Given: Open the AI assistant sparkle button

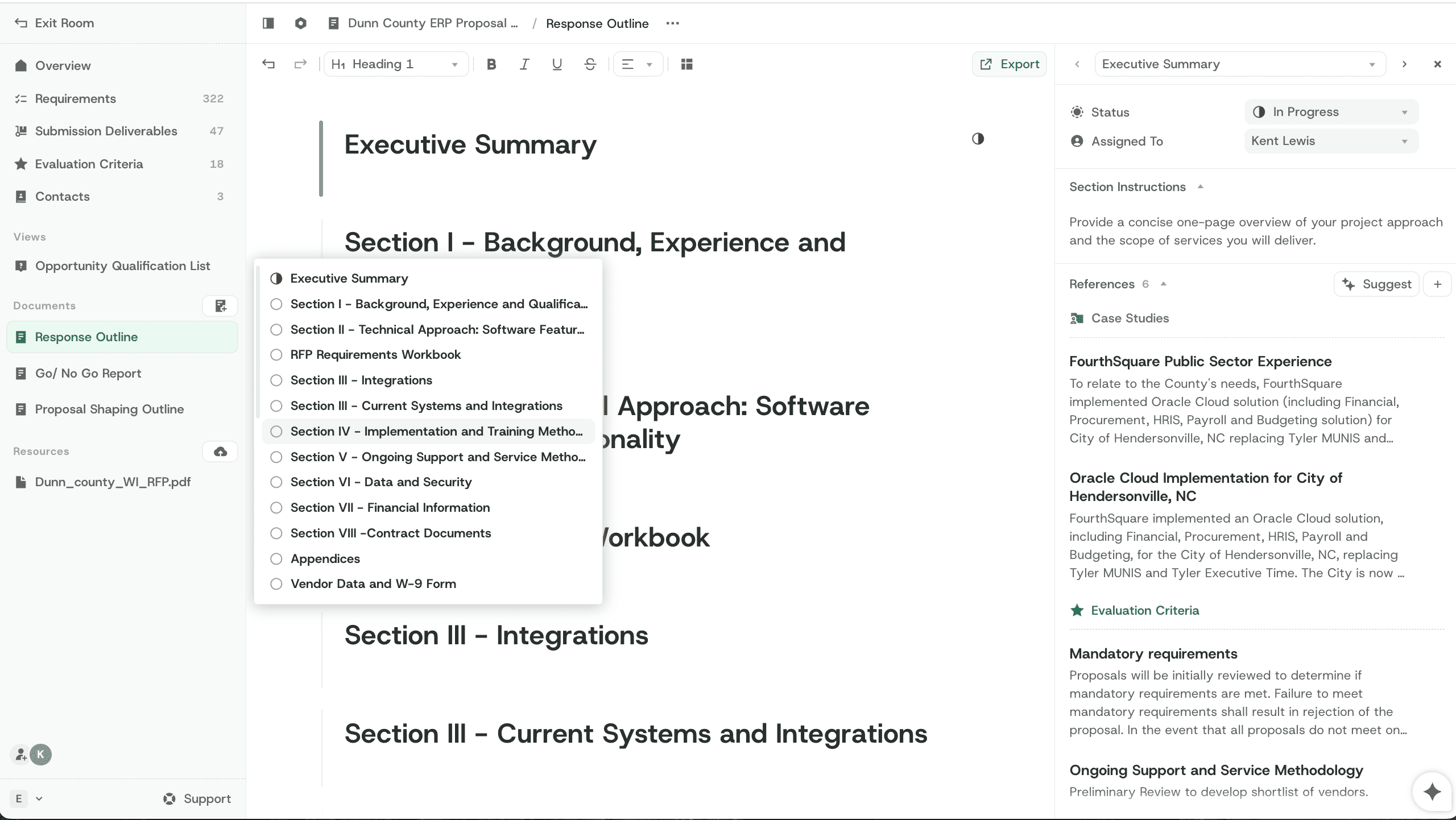Looking at the screenshot, I should point(1431,791).
